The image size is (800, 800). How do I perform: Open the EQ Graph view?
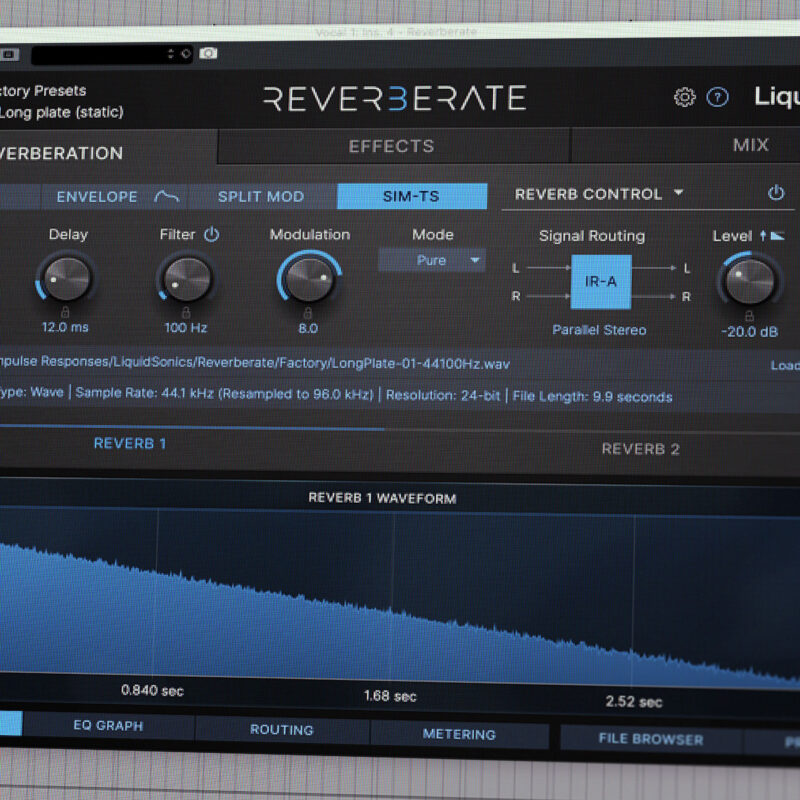click(x=108, y=726)
